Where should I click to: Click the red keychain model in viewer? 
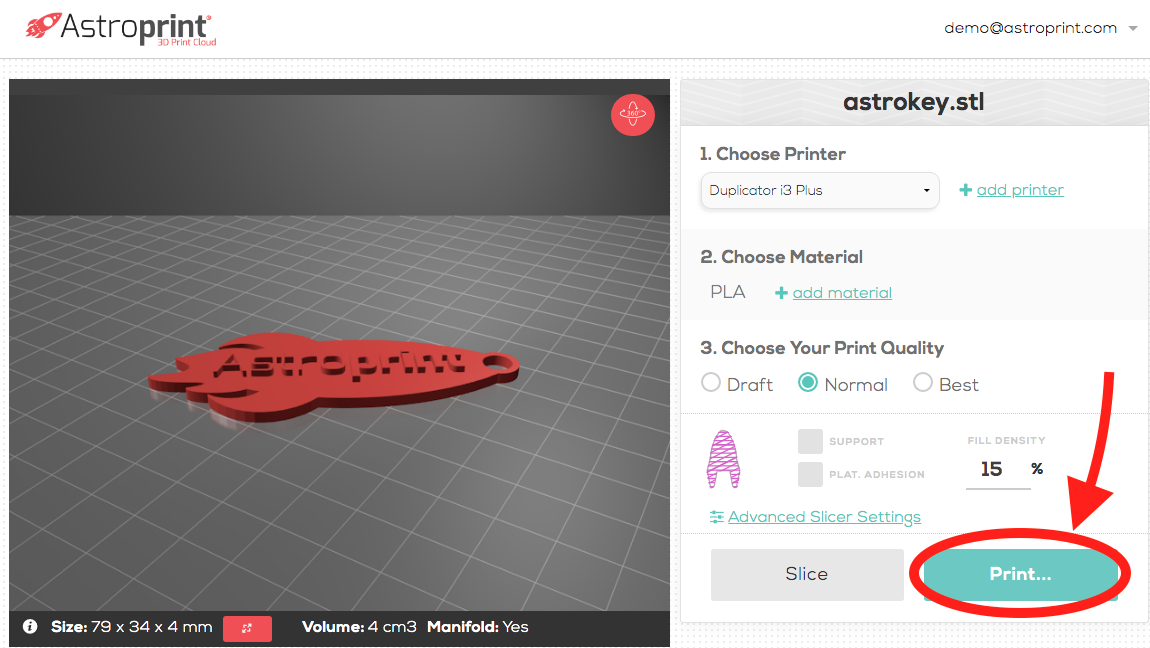(x=334, y=375)
